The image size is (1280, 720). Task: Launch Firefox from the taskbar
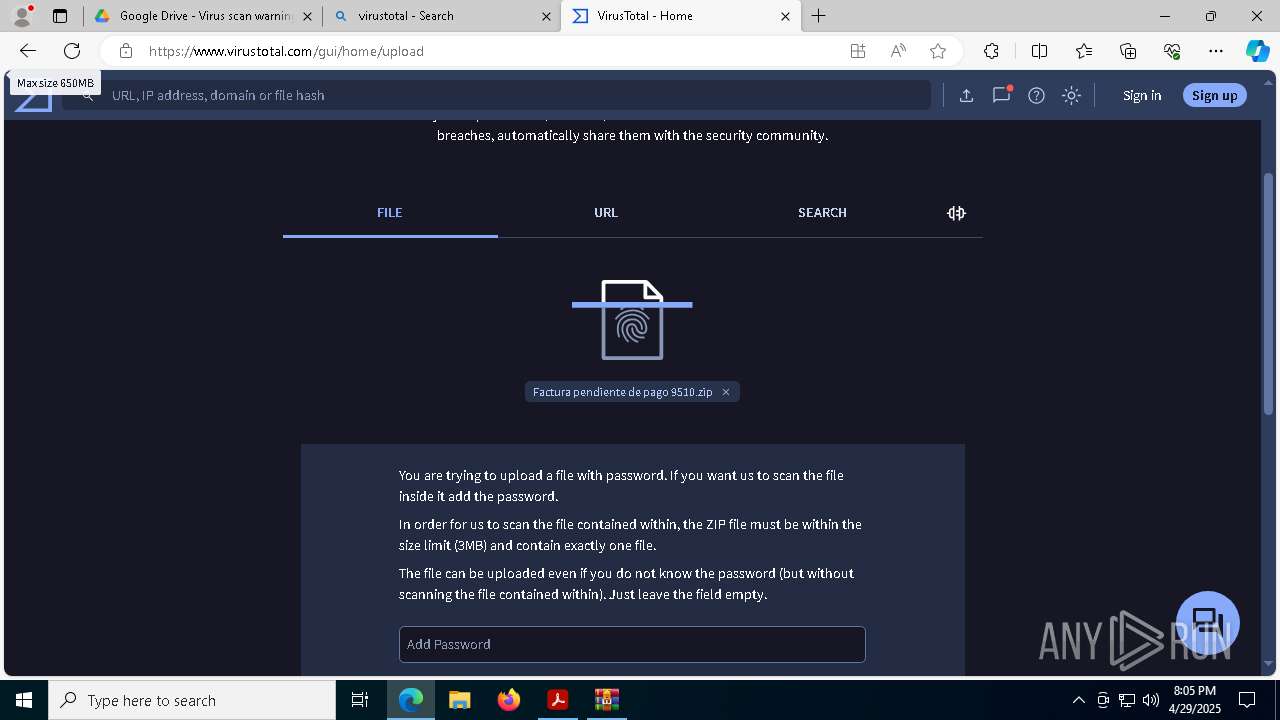pyautogui.click(x=508, y=700)
